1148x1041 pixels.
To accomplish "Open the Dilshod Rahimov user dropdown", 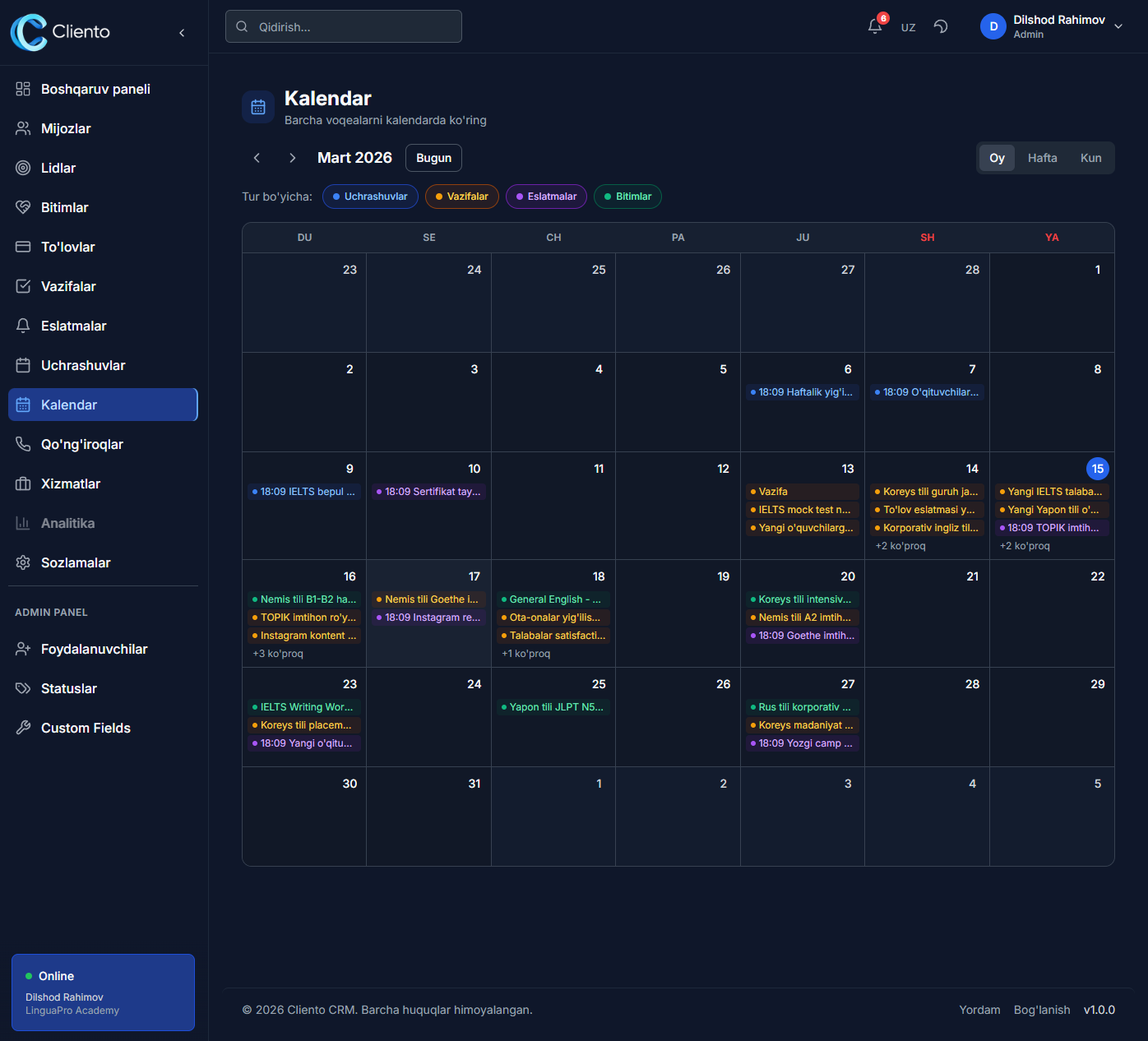I will coord(1052,26).
